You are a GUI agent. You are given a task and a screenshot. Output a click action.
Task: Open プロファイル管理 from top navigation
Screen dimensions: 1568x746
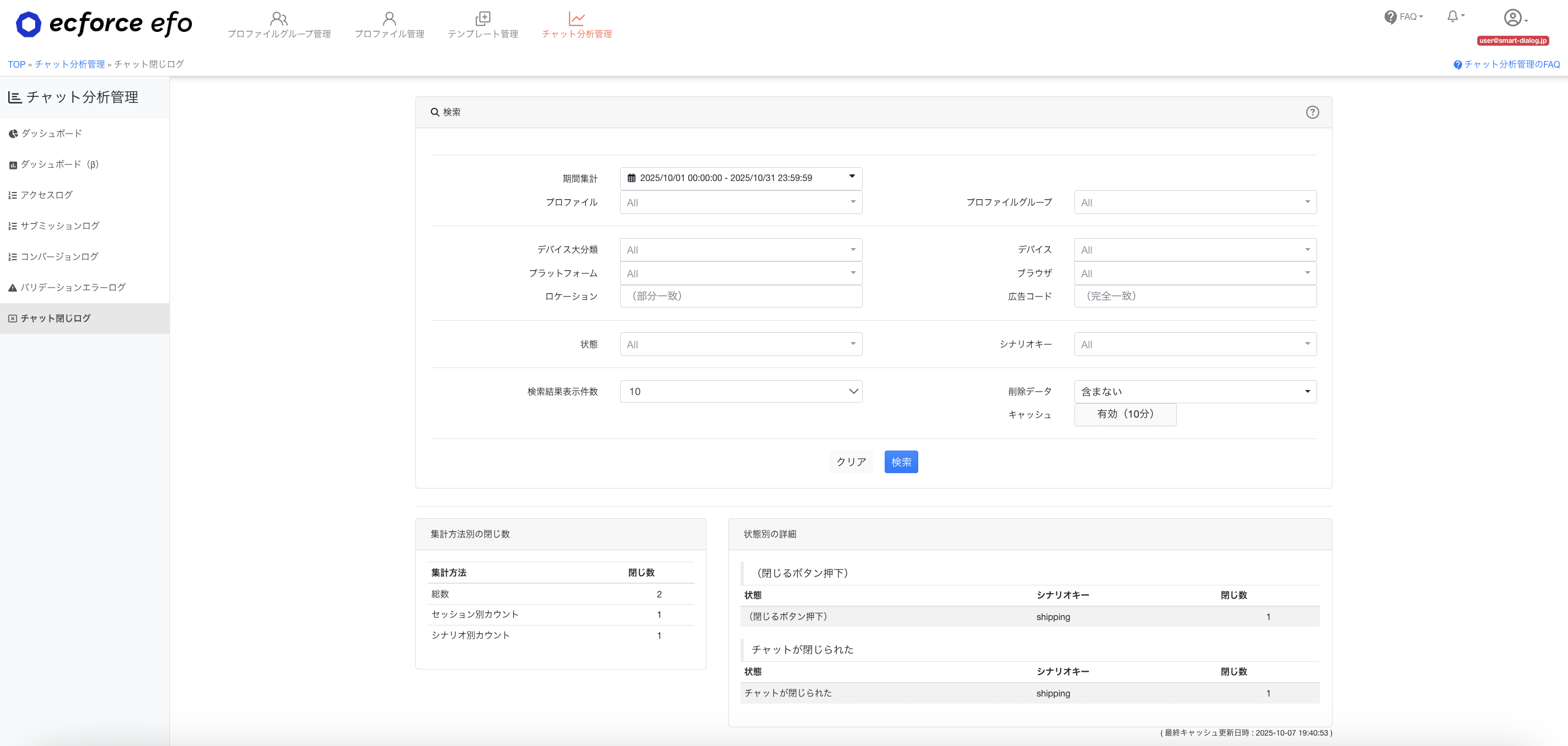(x=389, y=25)
